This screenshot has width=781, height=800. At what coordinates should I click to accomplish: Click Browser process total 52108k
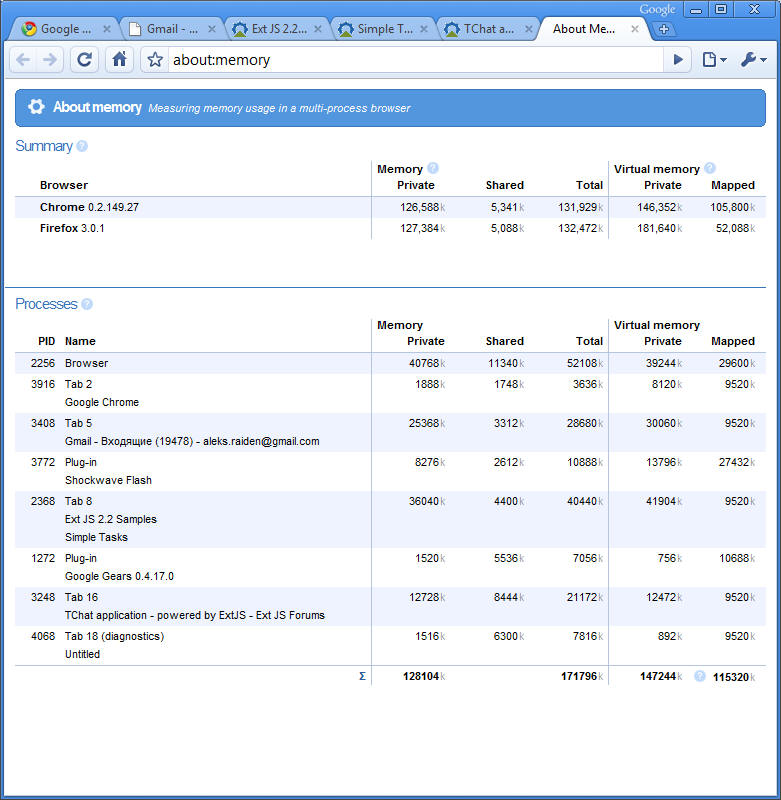tap(585, 363)
